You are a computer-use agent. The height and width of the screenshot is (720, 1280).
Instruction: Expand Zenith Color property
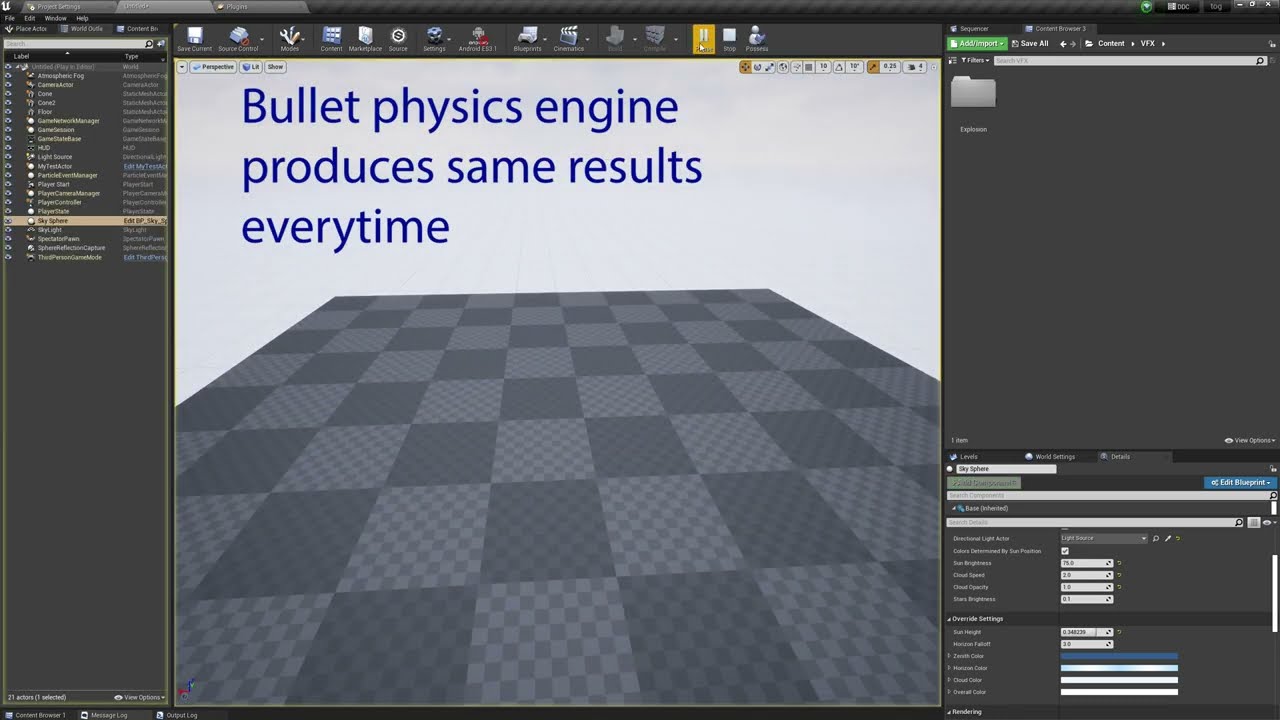point(949,656)
